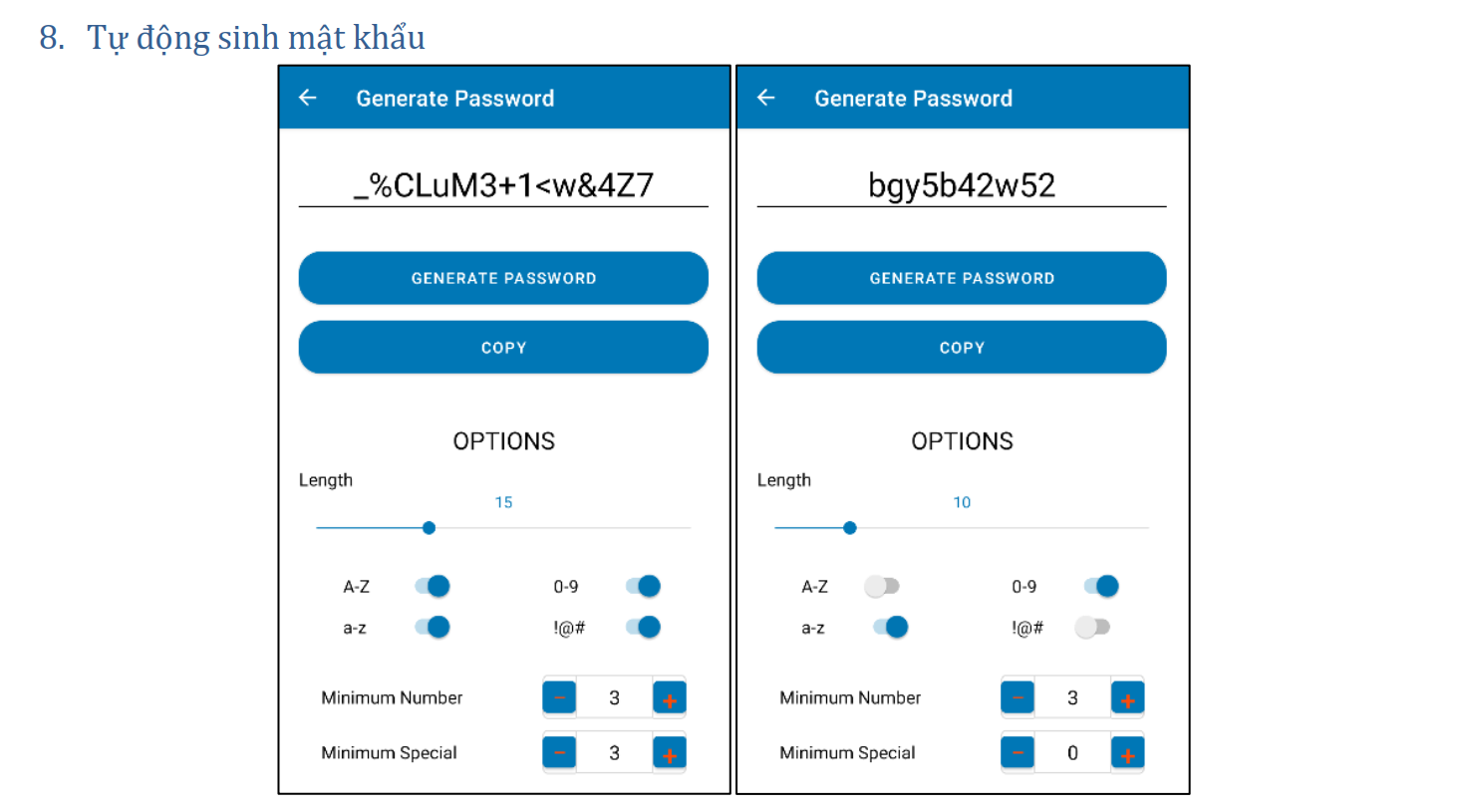Viewport: 1463px width, 812px height.
Task: Increase Minimum Special on the right screen
Action: (1127, 753)
